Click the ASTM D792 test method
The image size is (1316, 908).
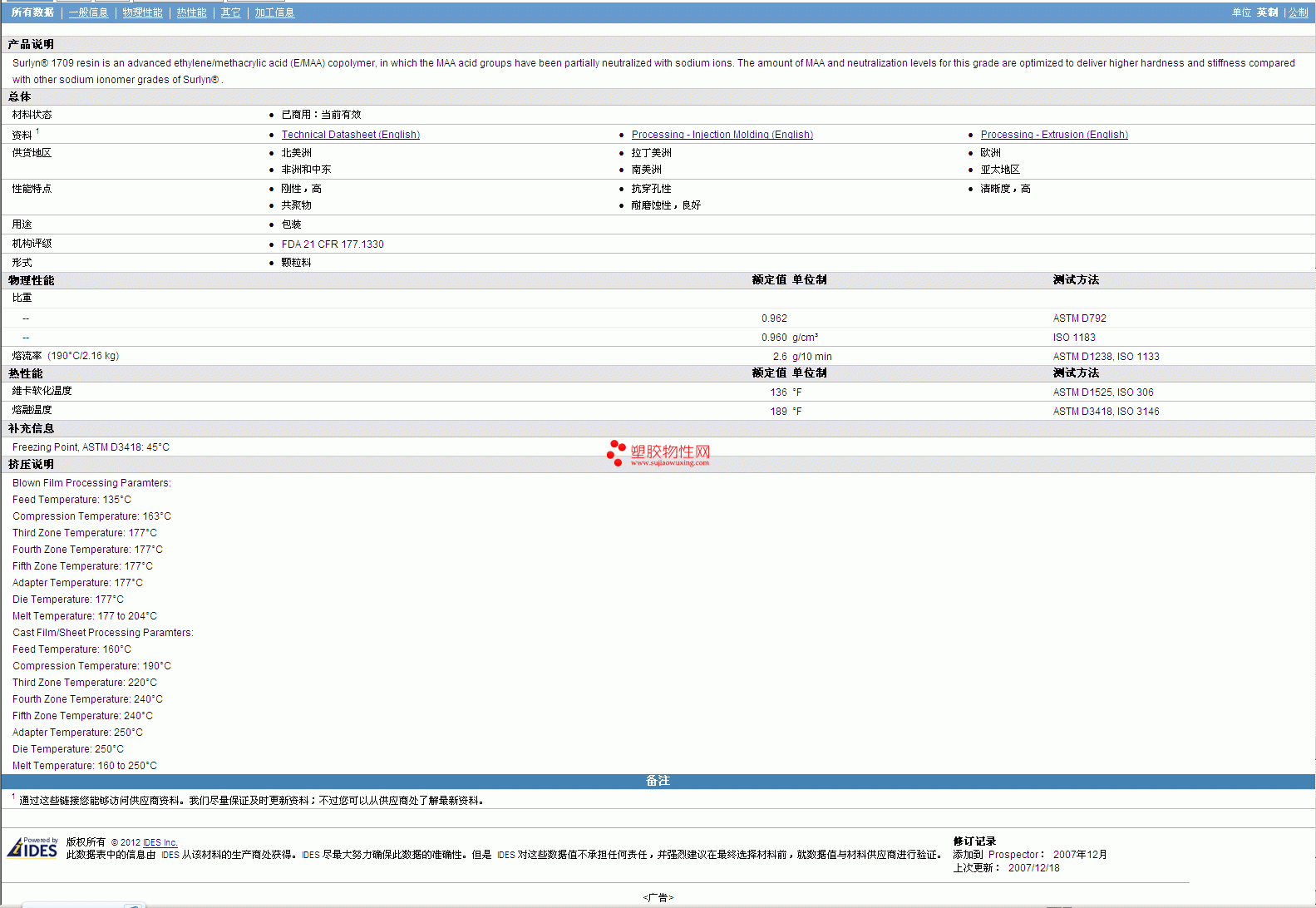coord(1079,318)
